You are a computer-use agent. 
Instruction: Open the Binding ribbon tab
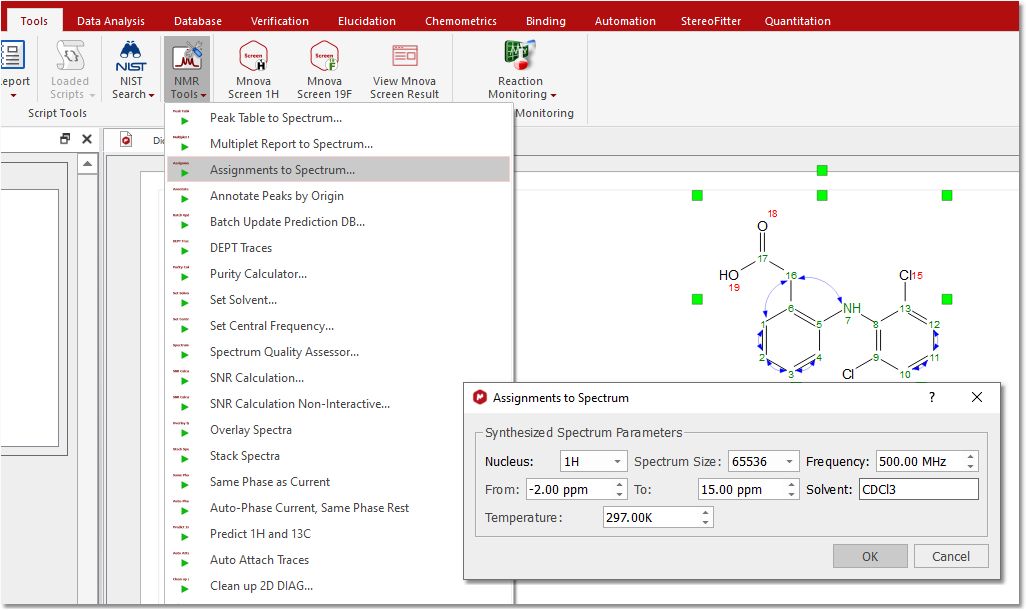coord(546,21)
